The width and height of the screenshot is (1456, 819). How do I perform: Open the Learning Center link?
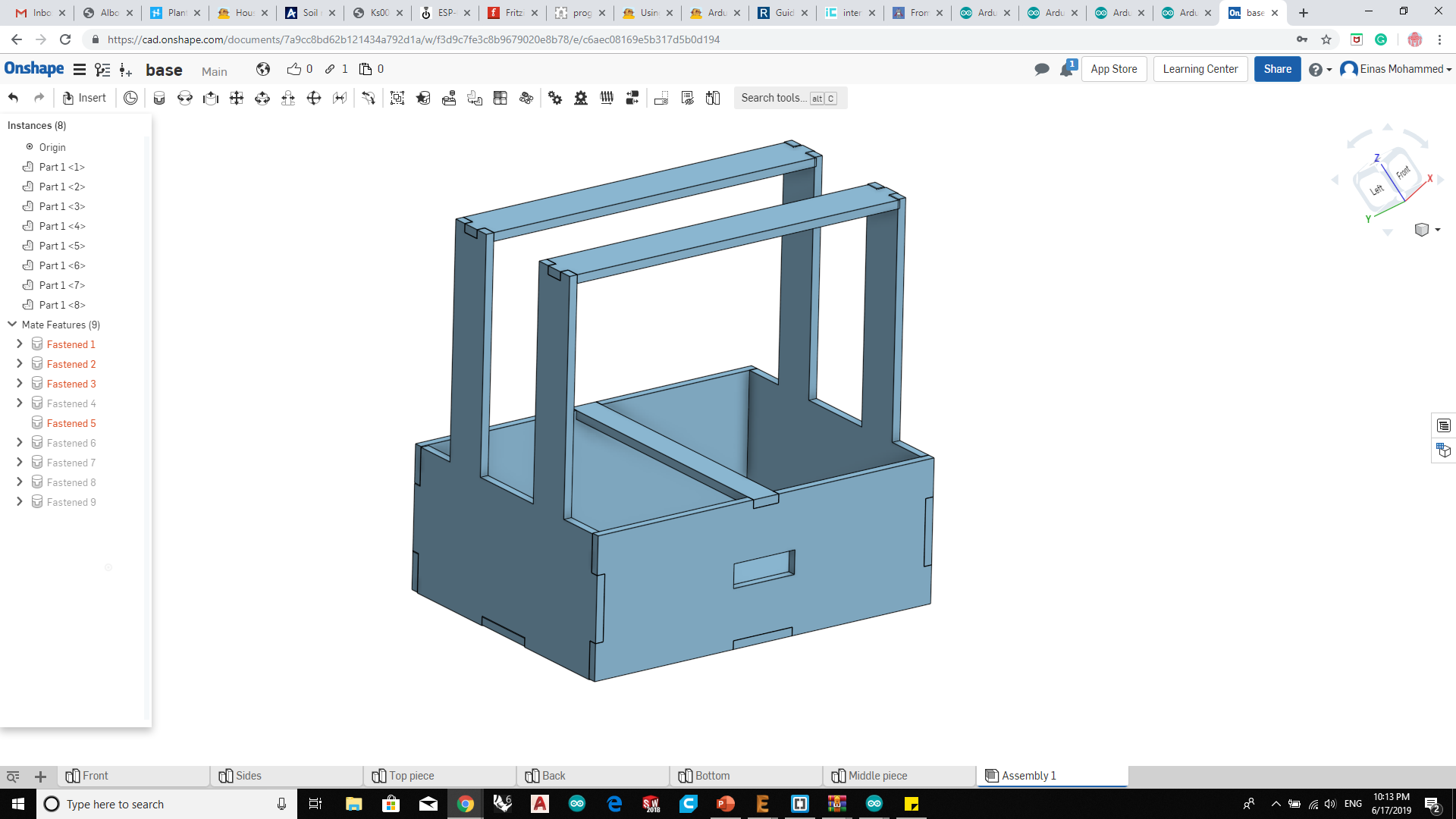1200,69
